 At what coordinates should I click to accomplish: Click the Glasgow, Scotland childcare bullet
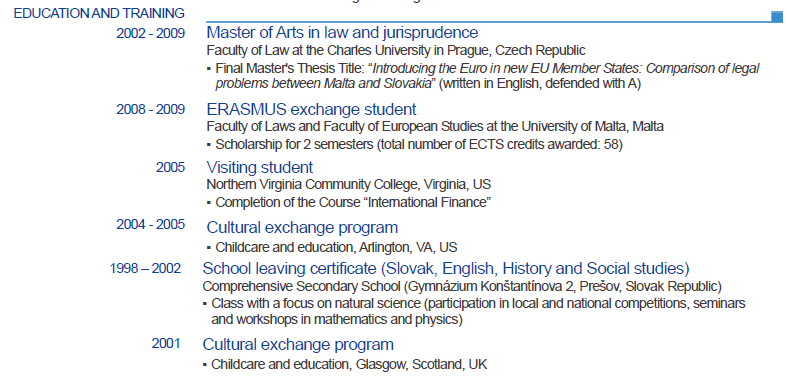(x=345, y=364)
